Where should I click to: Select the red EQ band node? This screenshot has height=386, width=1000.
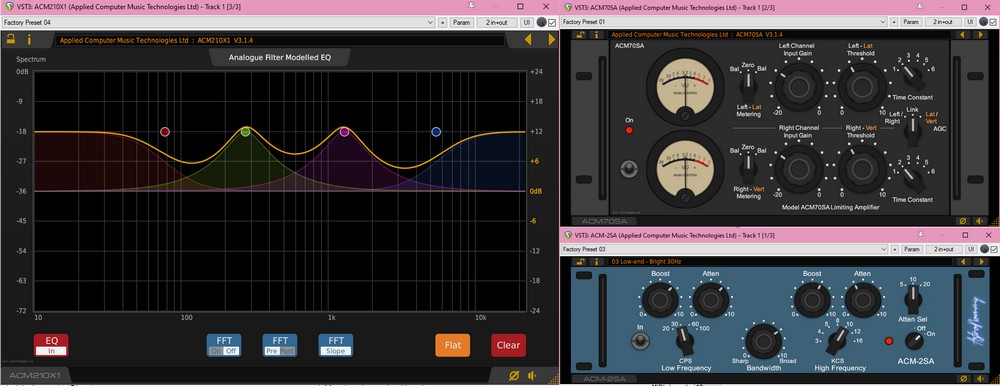165,132
